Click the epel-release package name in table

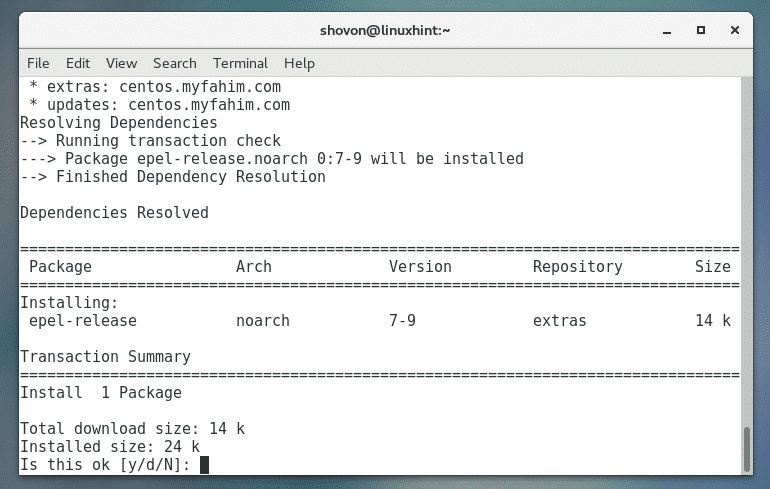(x=83, y=321)
